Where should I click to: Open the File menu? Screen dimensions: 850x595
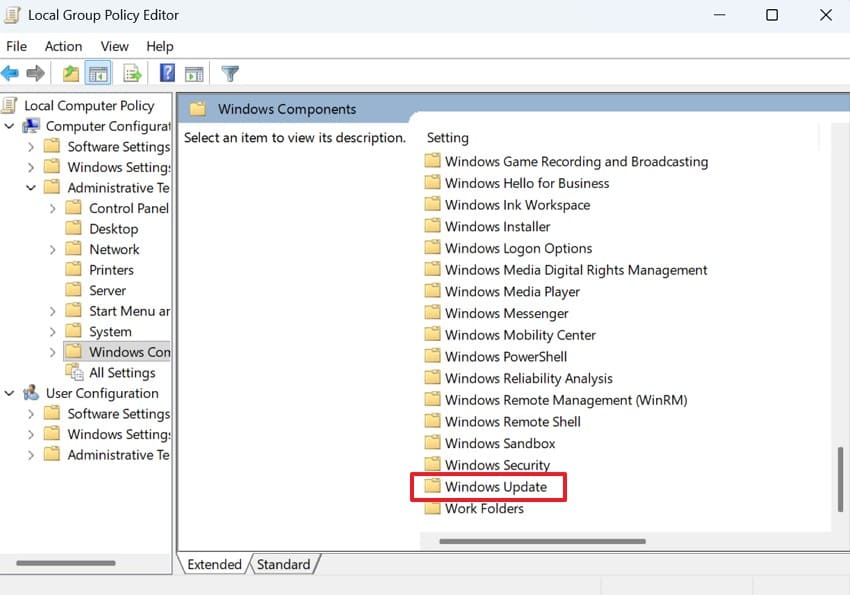[x=16, y=47]
